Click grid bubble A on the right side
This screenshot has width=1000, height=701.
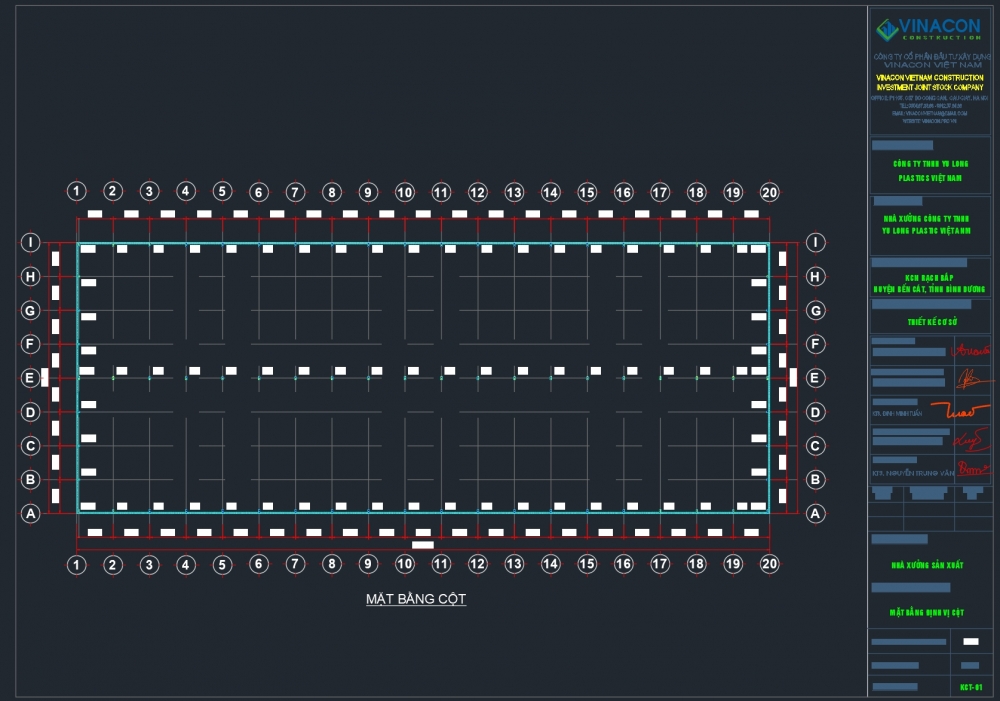coord(815,514)
